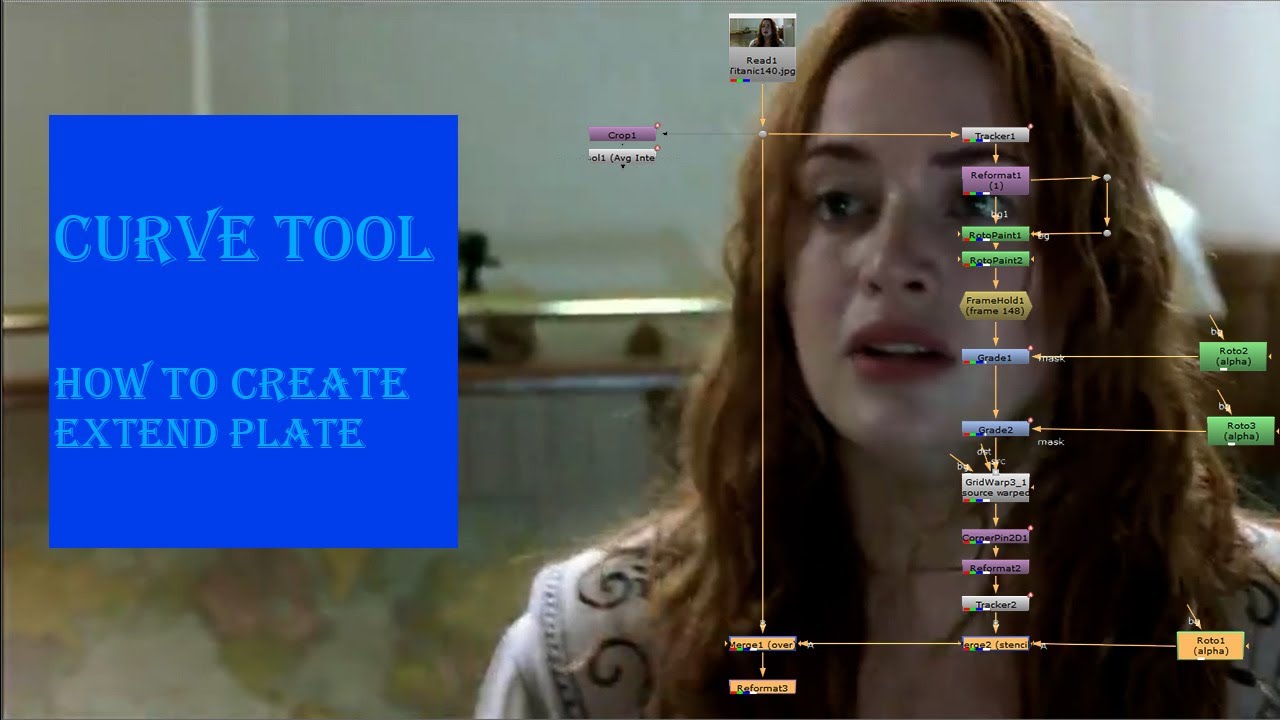Viewport: 1280px width, 720px height.
Task: Select the RotoPaint1 node
Action: pos(995,235)
